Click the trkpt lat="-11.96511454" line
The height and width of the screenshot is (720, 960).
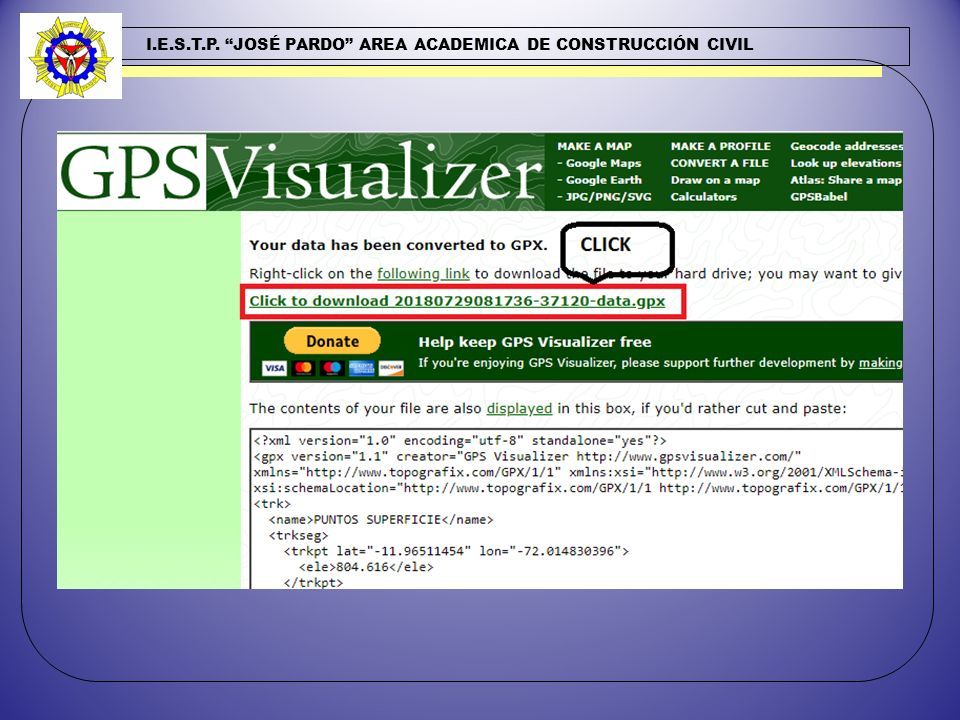[456, 551]
